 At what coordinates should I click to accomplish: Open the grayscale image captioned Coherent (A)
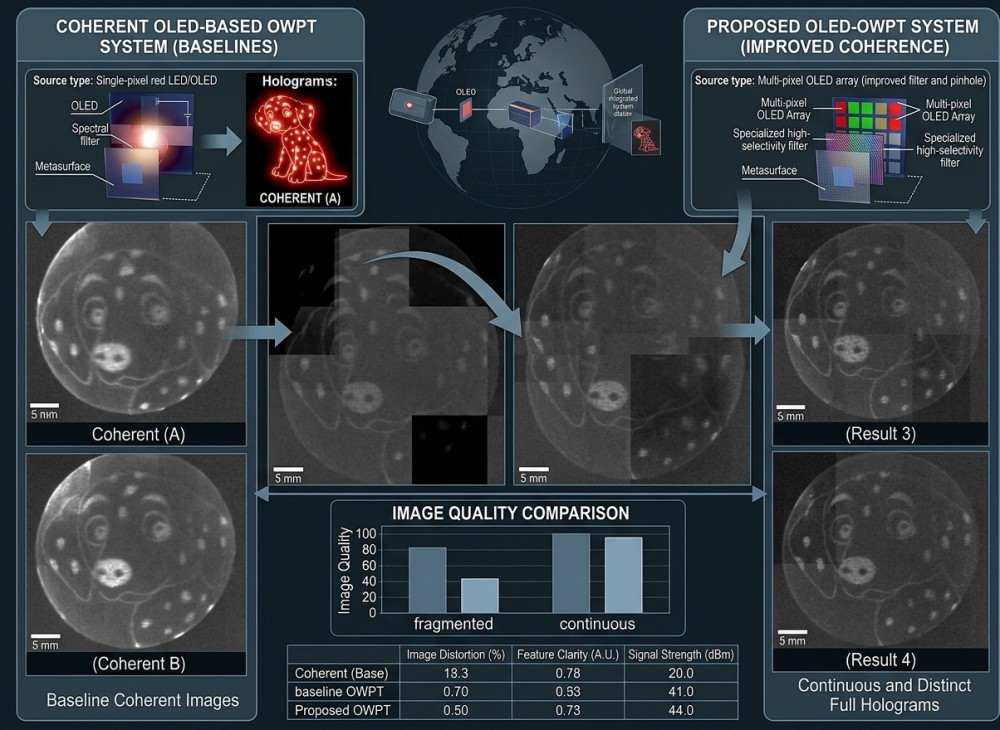point(136,322)
